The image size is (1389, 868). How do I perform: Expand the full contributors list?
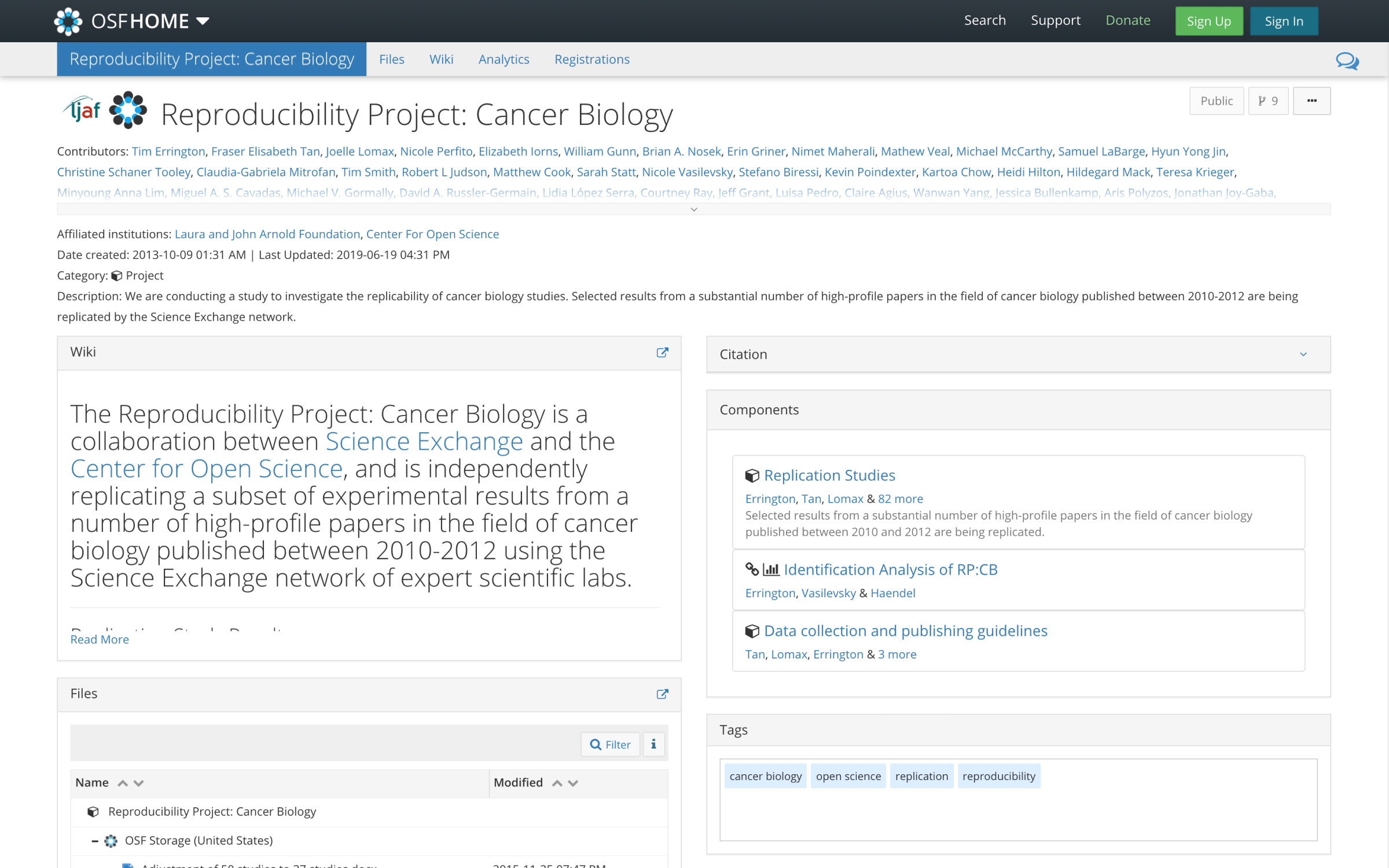coord(693,209)
